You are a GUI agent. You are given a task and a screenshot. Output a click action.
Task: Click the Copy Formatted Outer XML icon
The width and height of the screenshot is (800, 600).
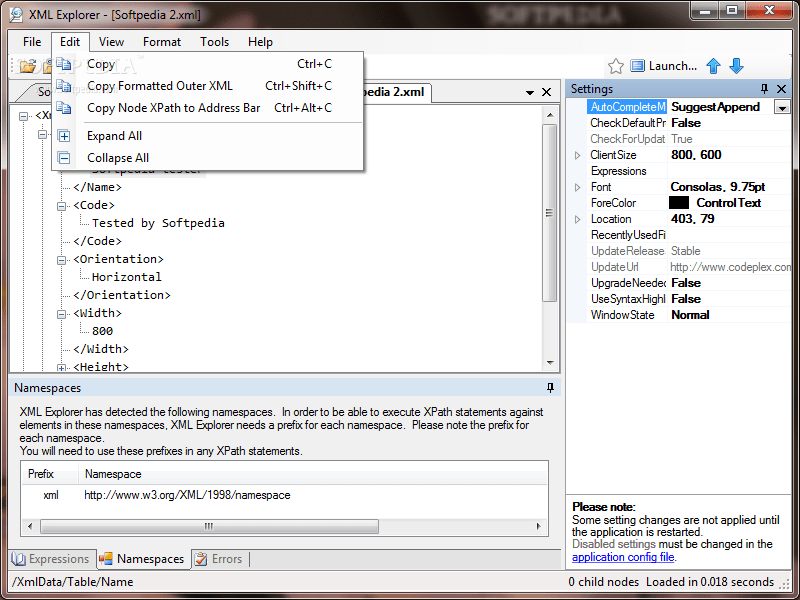coord(63,86)
